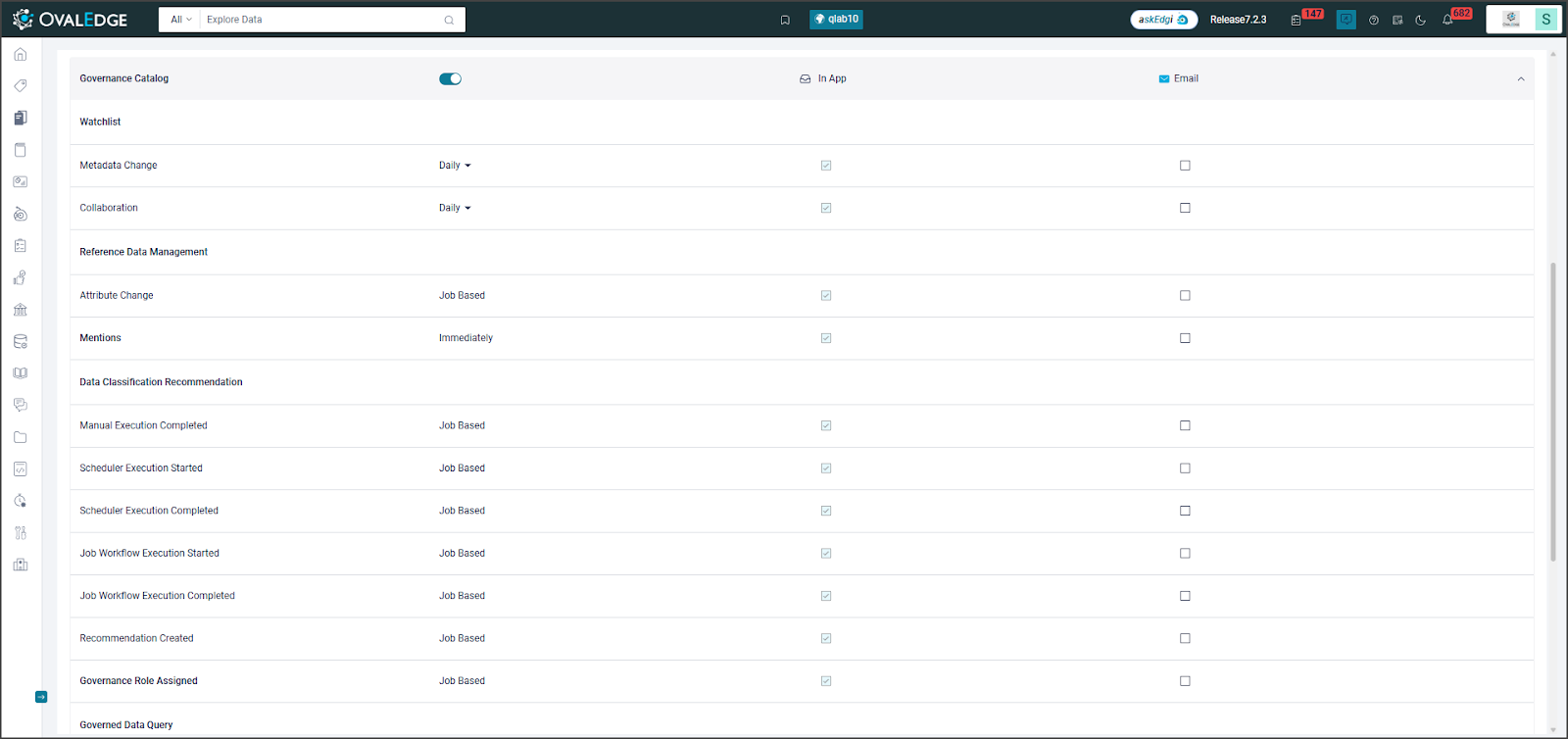1568x739 pixels.
Task: Click In App checkbox for Mentions
Action: point(826,338)
